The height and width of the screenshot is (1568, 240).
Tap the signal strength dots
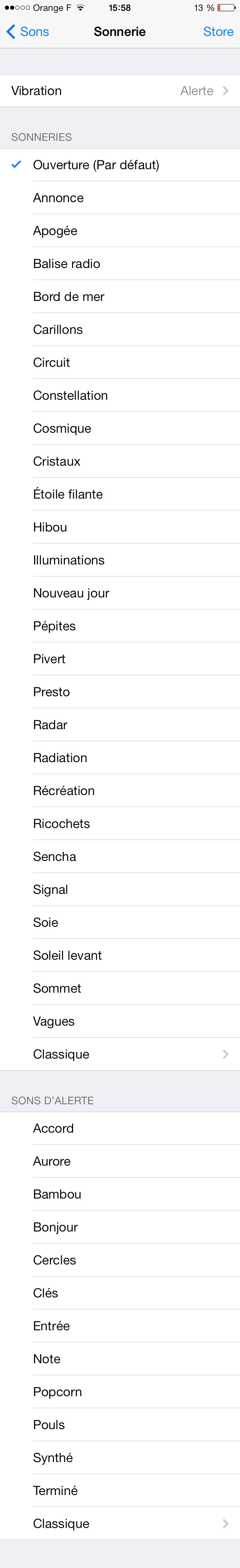click(17, 8)
